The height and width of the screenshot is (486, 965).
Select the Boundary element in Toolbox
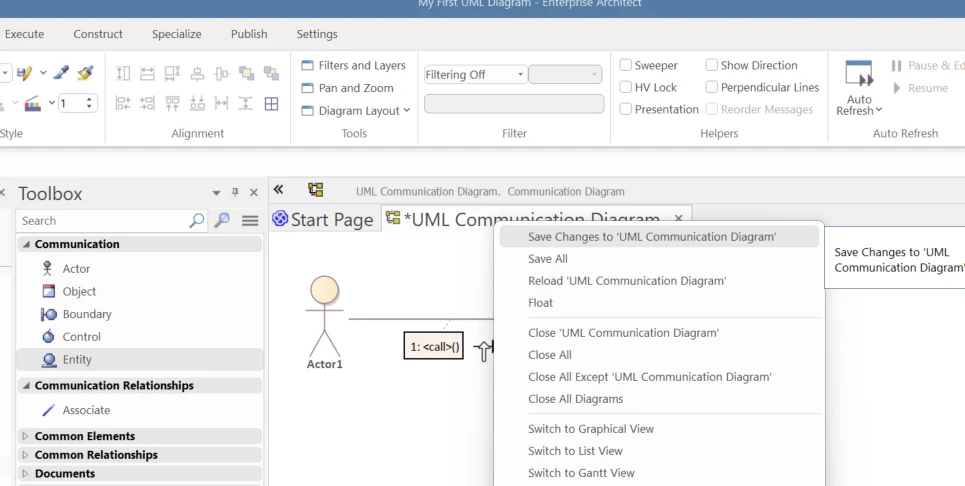tap(76, 314)
